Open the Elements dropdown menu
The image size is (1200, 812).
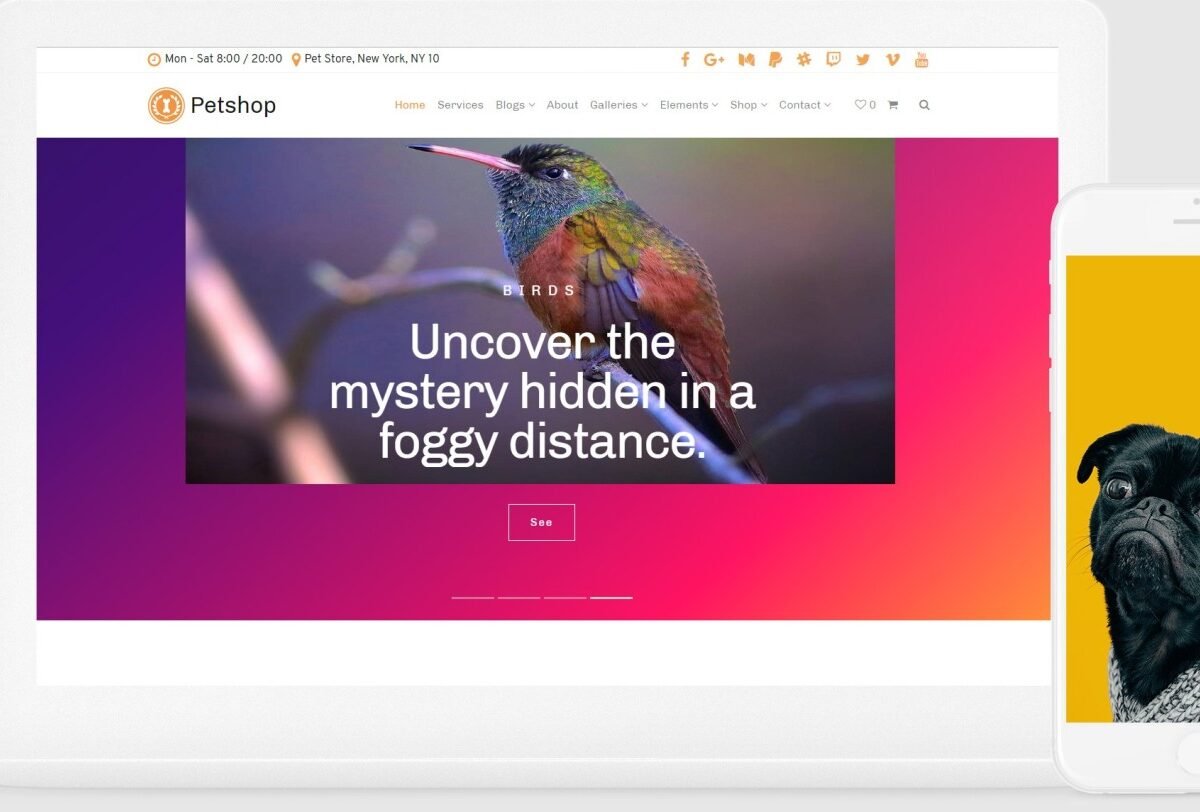click(688, 105)
